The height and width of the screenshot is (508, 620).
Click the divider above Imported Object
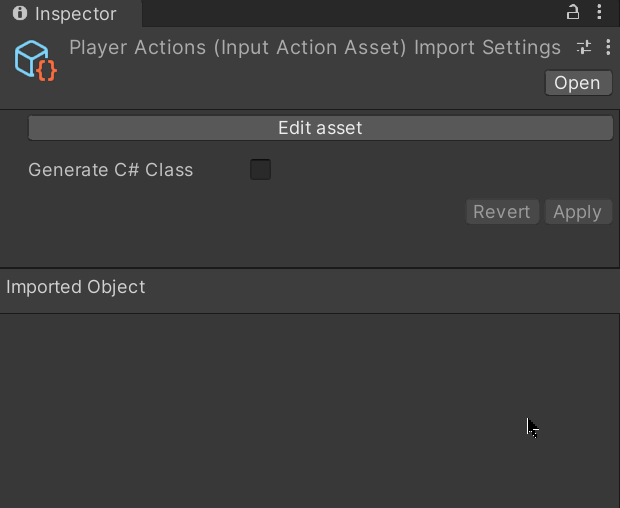(x=310, y=267)
